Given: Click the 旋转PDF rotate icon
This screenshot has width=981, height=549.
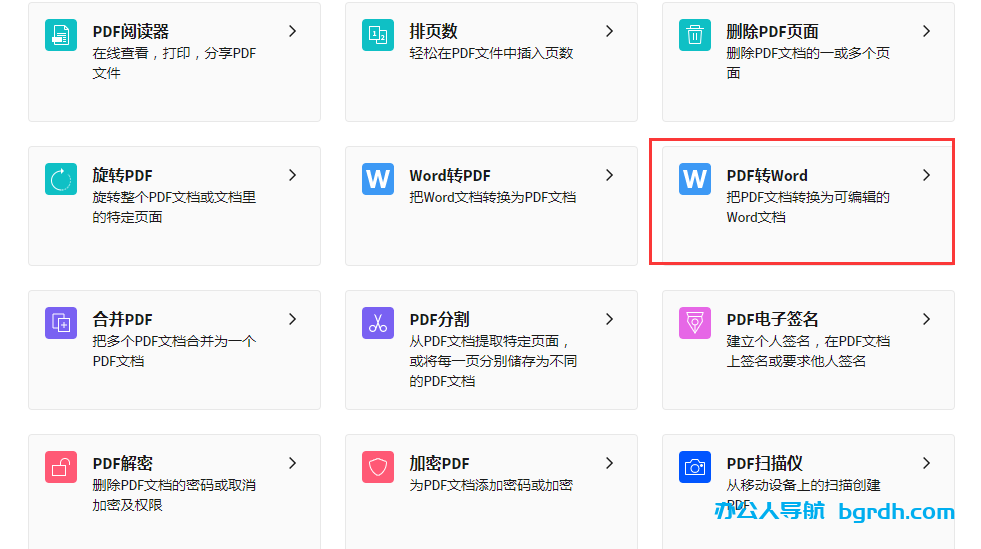Looking at the screenshot, I should [61, 179].
